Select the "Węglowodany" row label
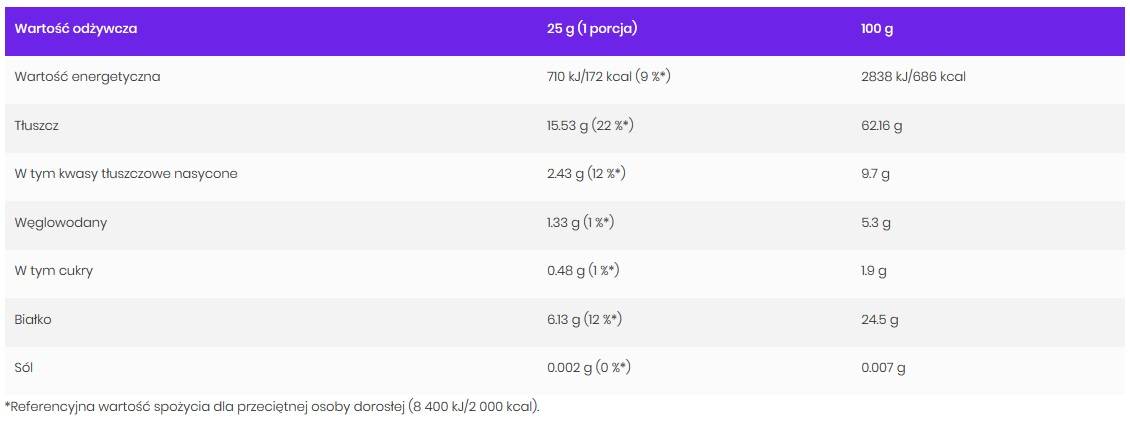This screenshot has width=1130, height=438. (x=61, y=223)
